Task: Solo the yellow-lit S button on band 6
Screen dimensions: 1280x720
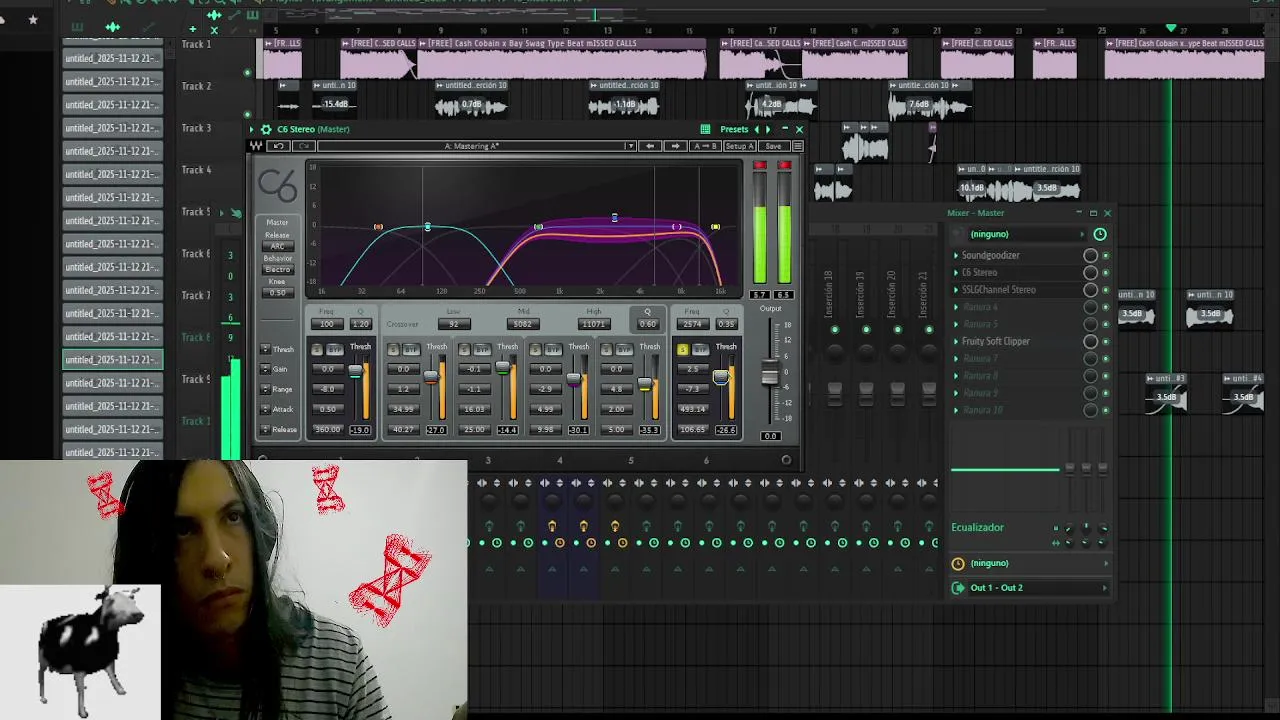Action: [x=683, y=349]
